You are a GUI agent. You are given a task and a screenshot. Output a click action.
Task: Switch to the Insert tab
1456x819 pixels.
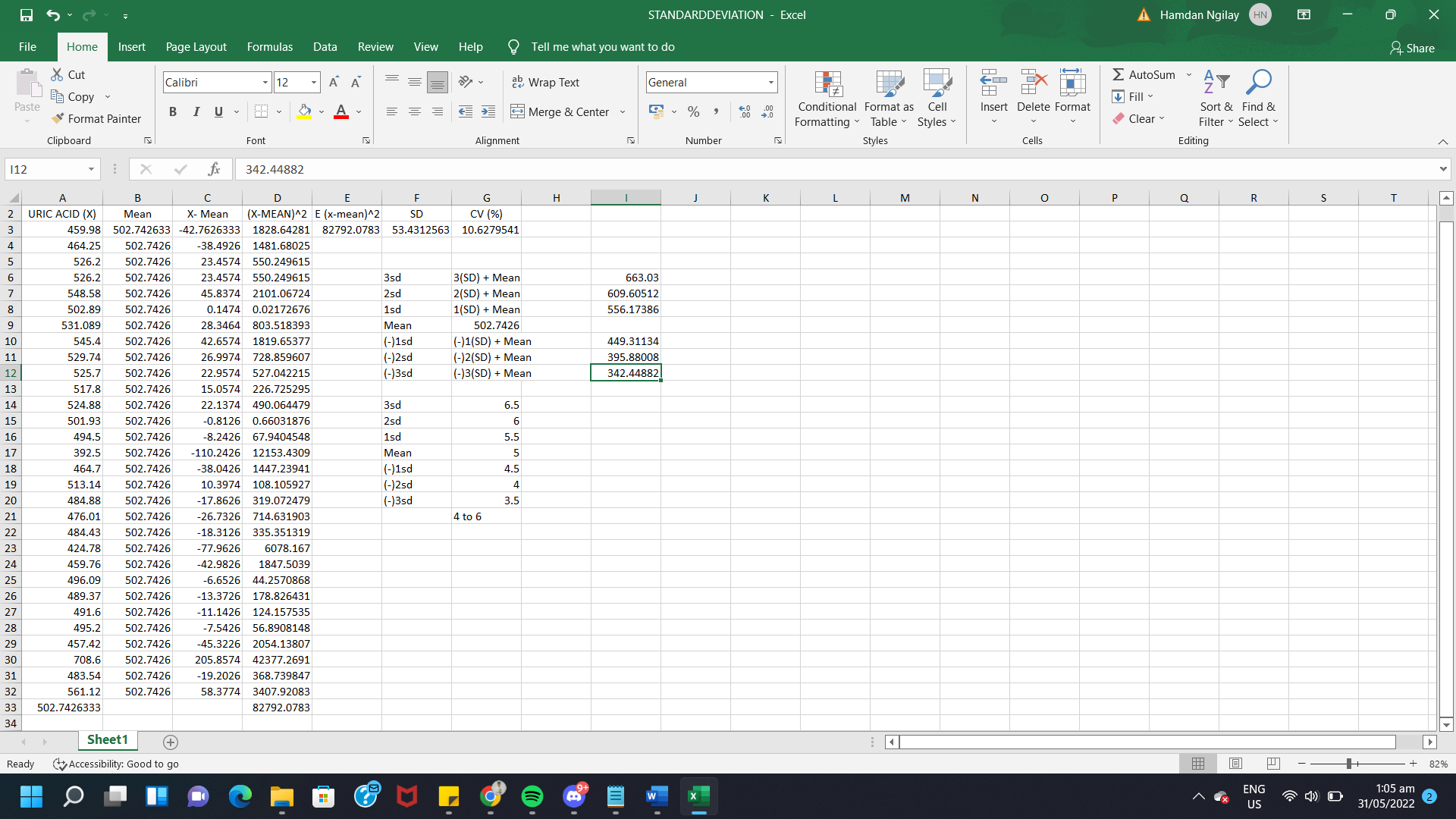(x=131, y=47)
